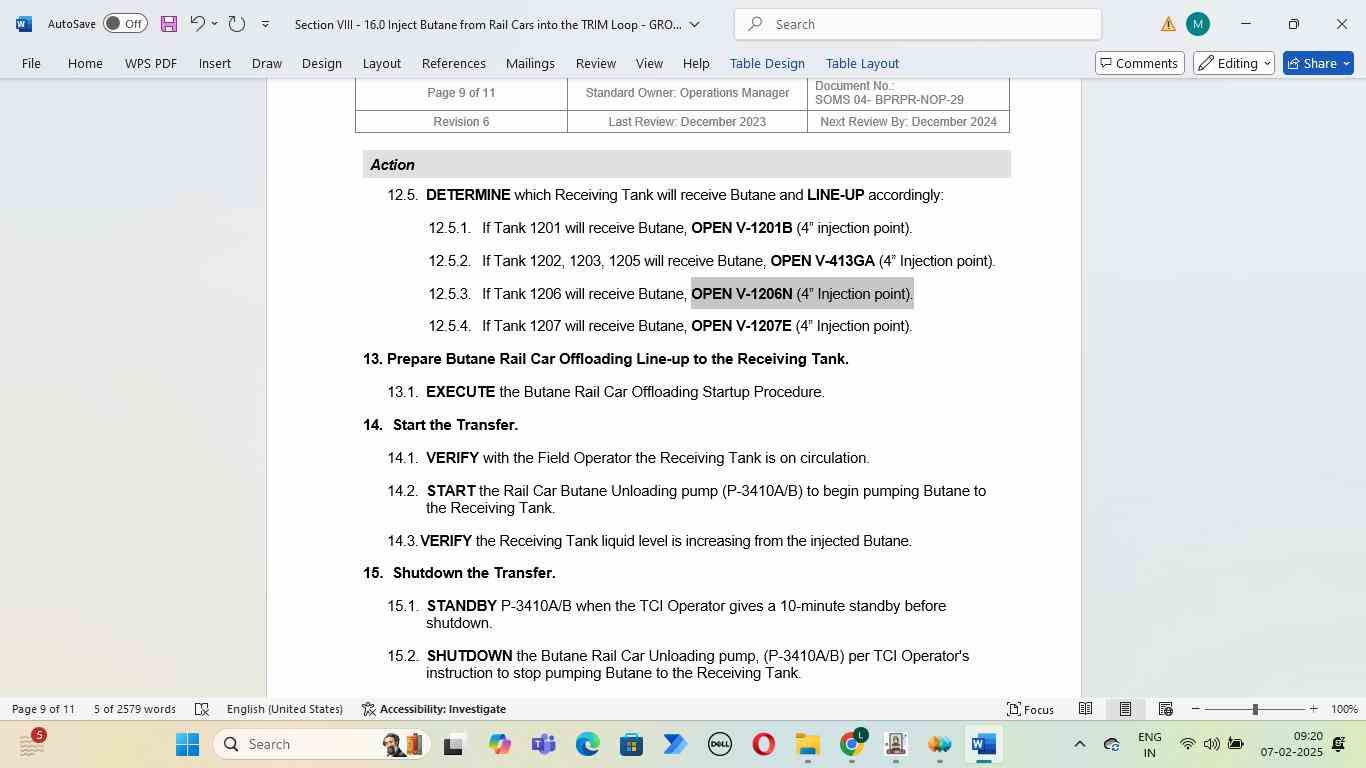The height and width of the screenshot is (768, 1366).
Task: Open the Layout ribbon tab
Action: (x=382, y=63)
